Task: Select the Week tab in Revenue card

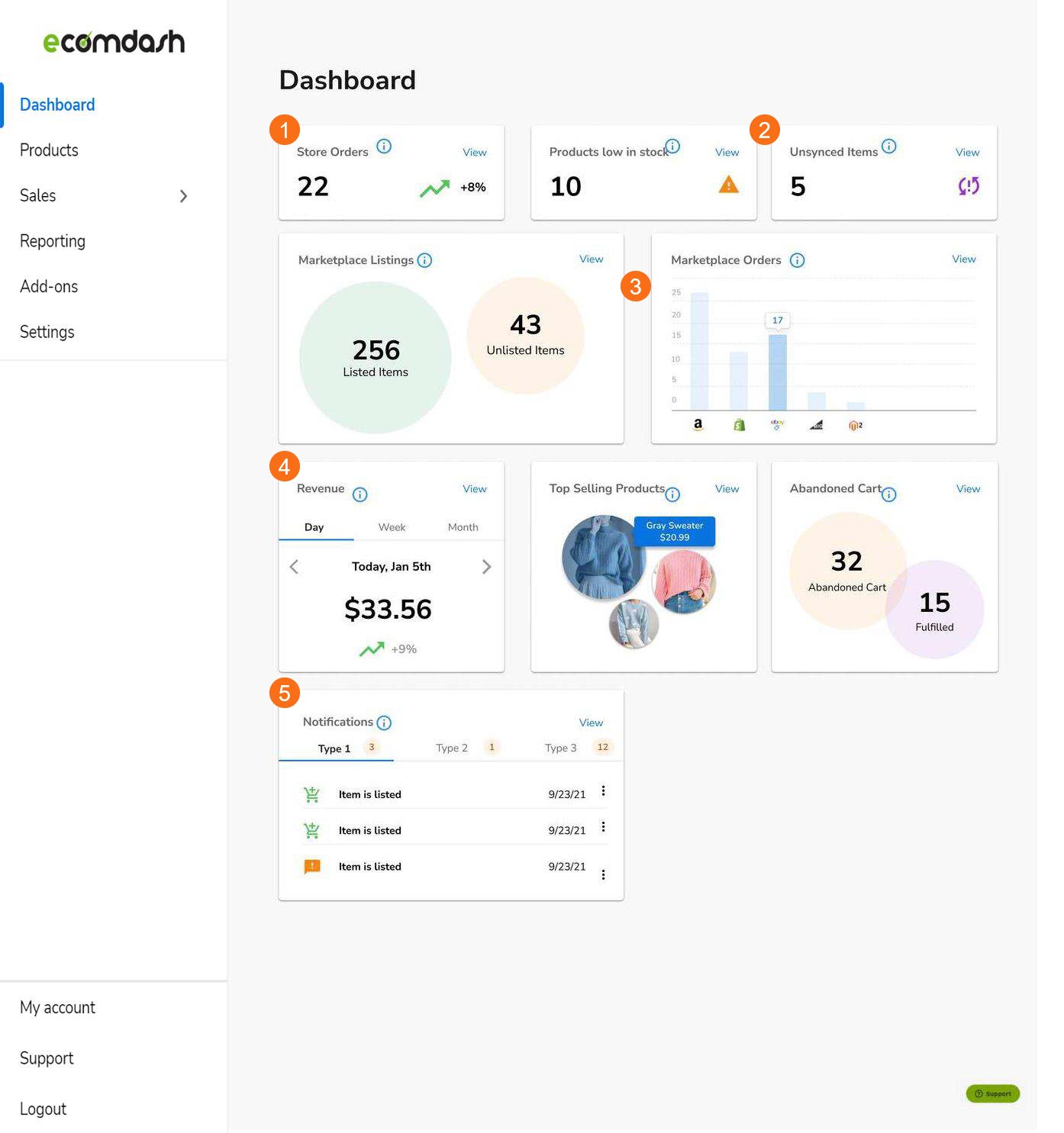Action: click(x=392, y=526)
